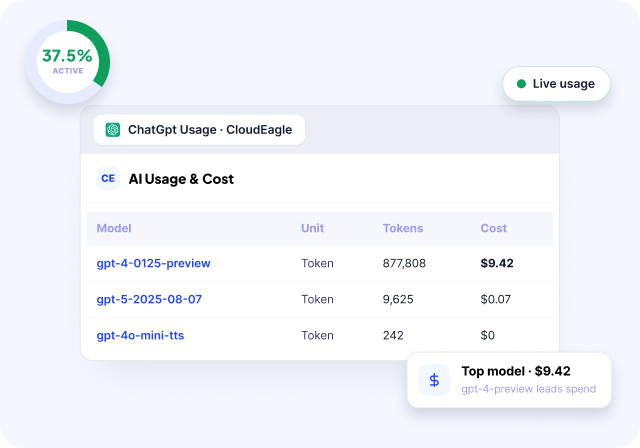
Task: Click the 242 tokens value
Action: 393,335
